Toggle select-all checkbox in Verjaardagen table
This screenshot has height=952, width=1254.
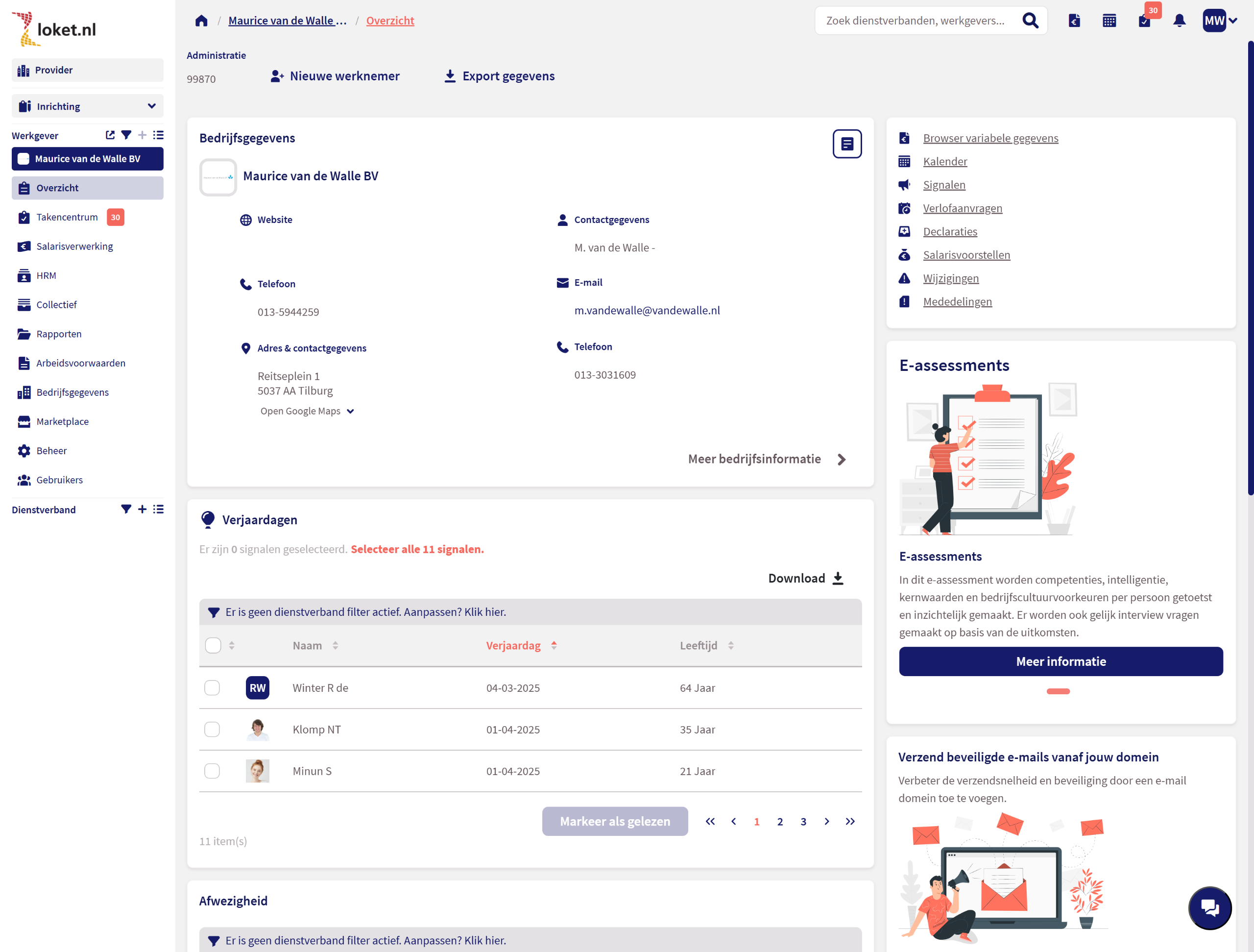tap(213, 645)
